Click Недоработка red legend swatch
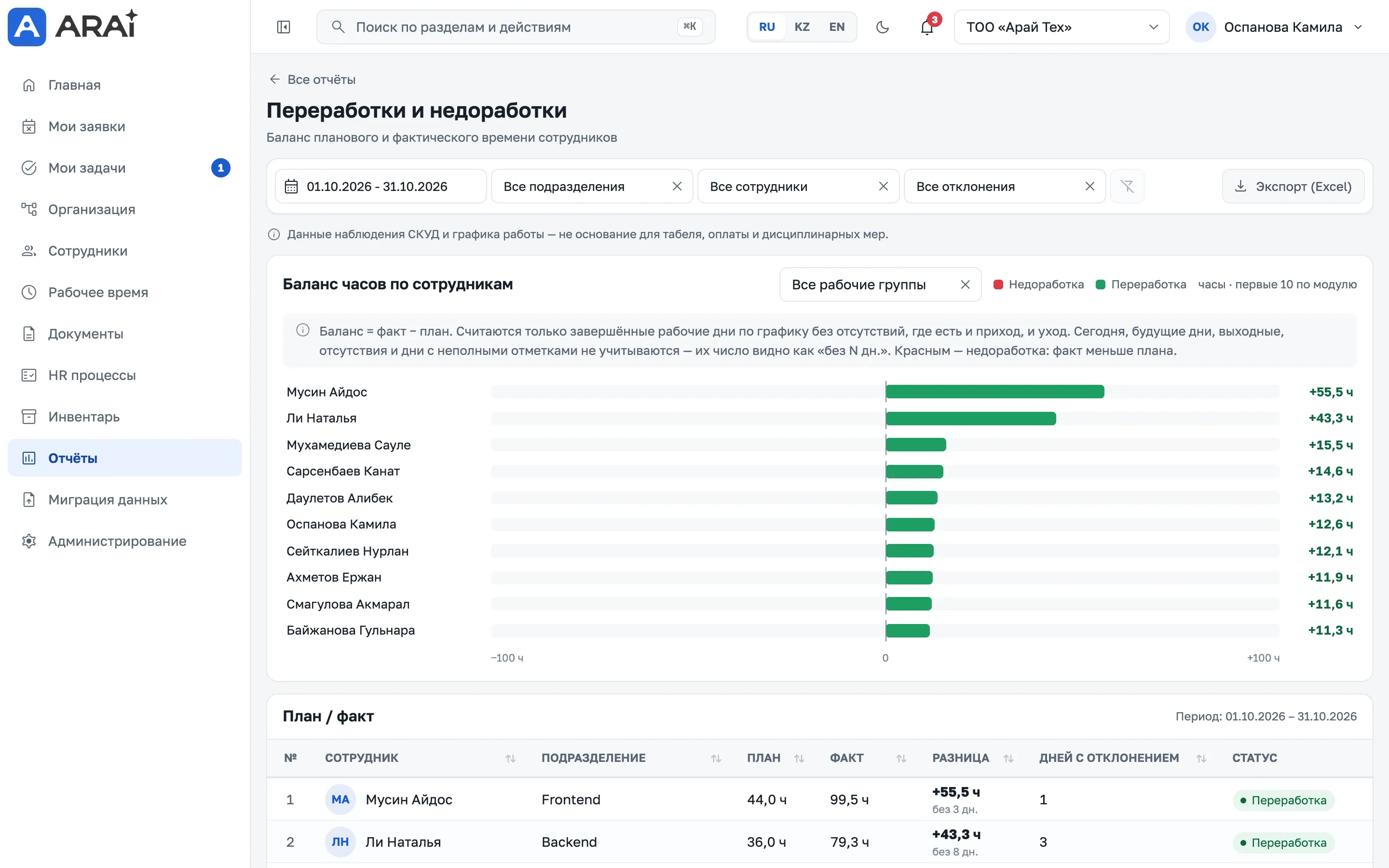Screen dimensions: 1389x868 (x=998, y=284)
